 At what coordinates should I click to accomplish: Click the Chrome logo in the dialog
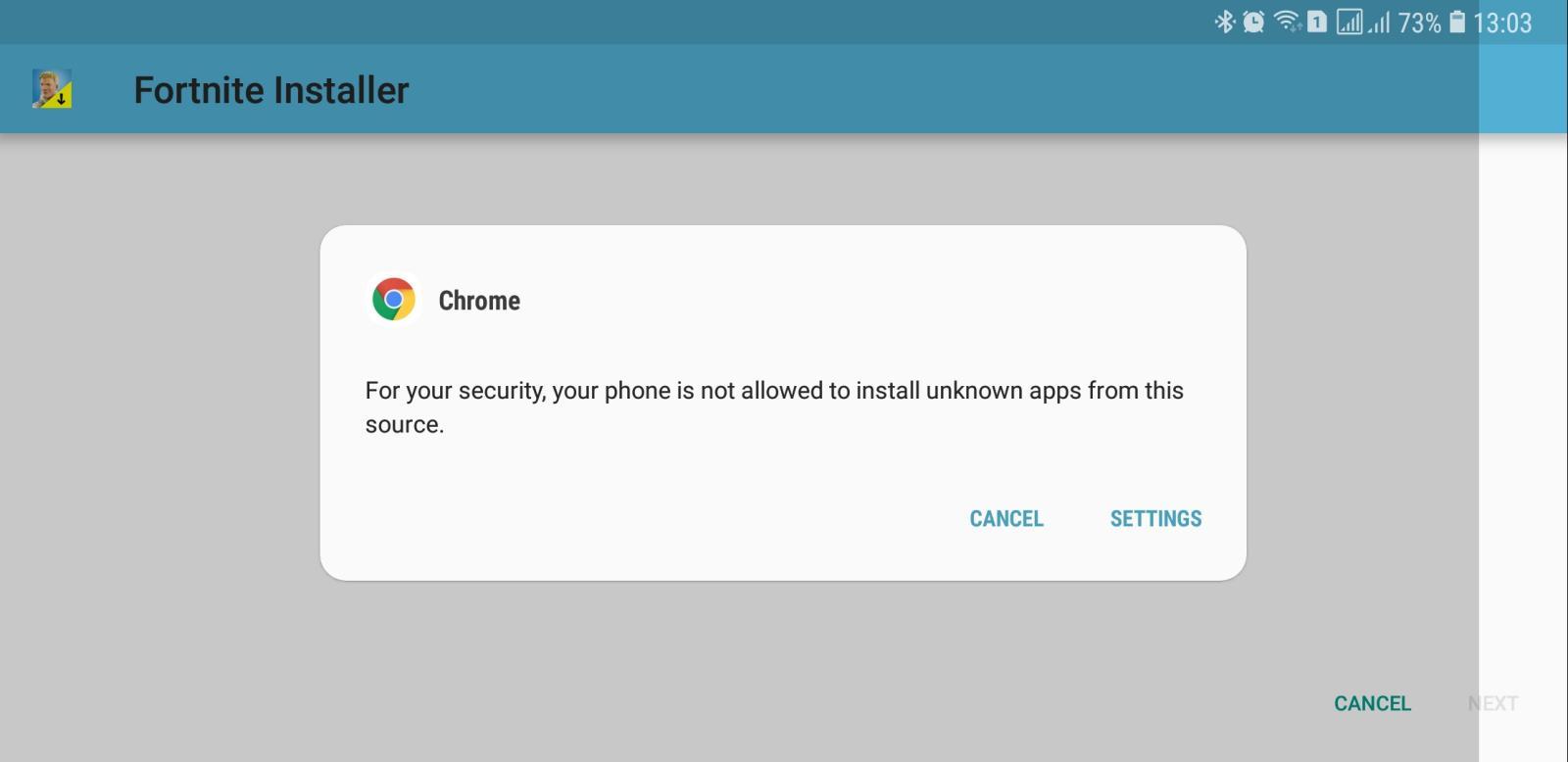click(x=394, y=300)
